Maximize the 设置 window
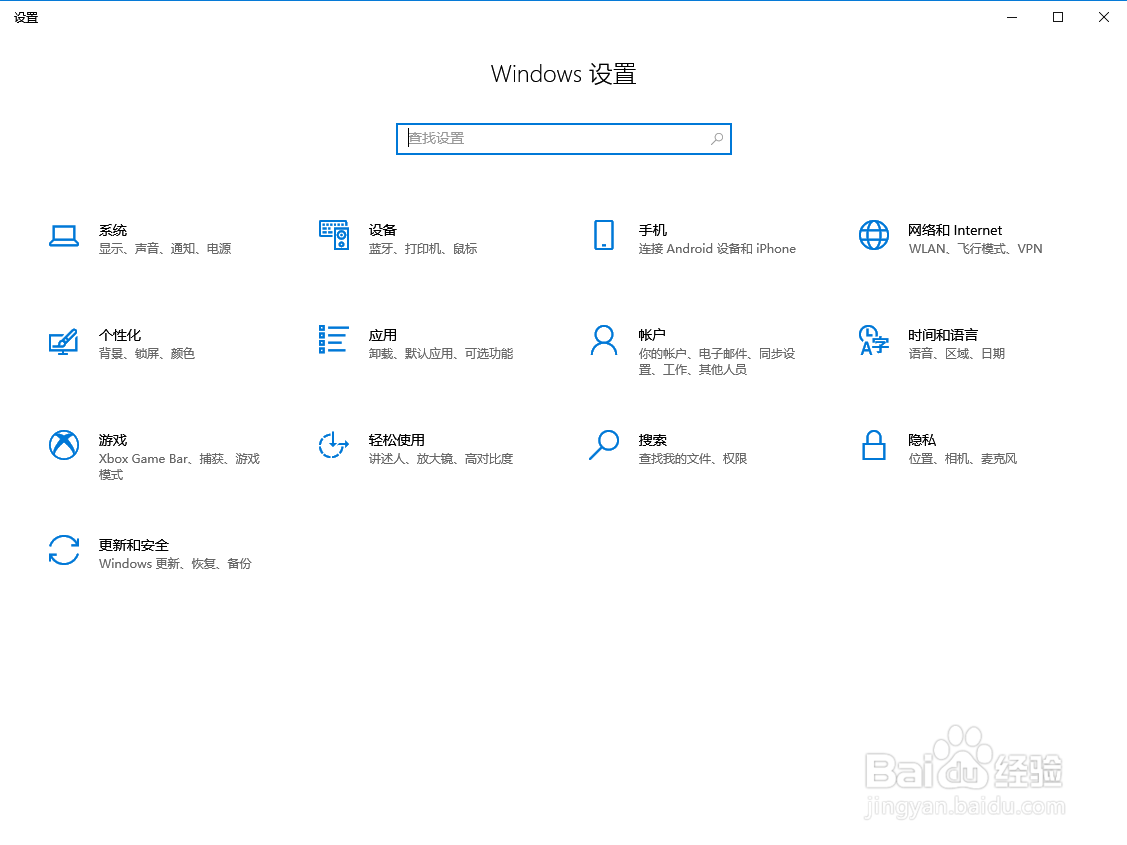The image size is (1127, 845). click(x=1058, y=17)
